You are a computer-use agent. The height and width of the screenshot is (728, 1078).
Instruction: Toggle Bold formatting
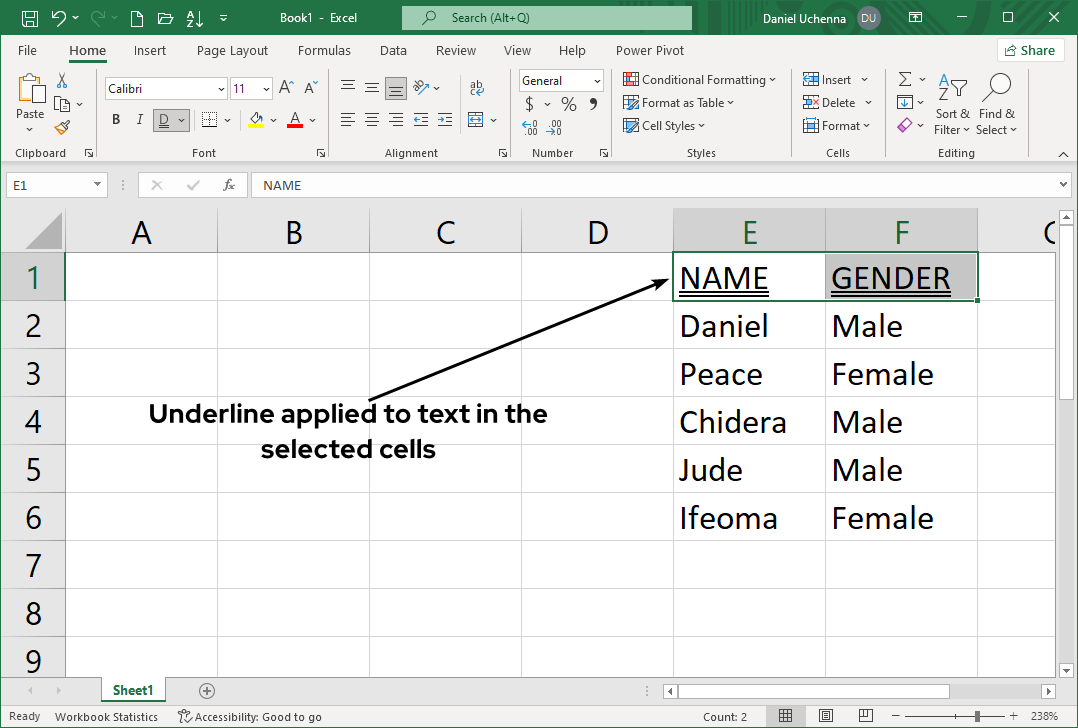(116, 120)
